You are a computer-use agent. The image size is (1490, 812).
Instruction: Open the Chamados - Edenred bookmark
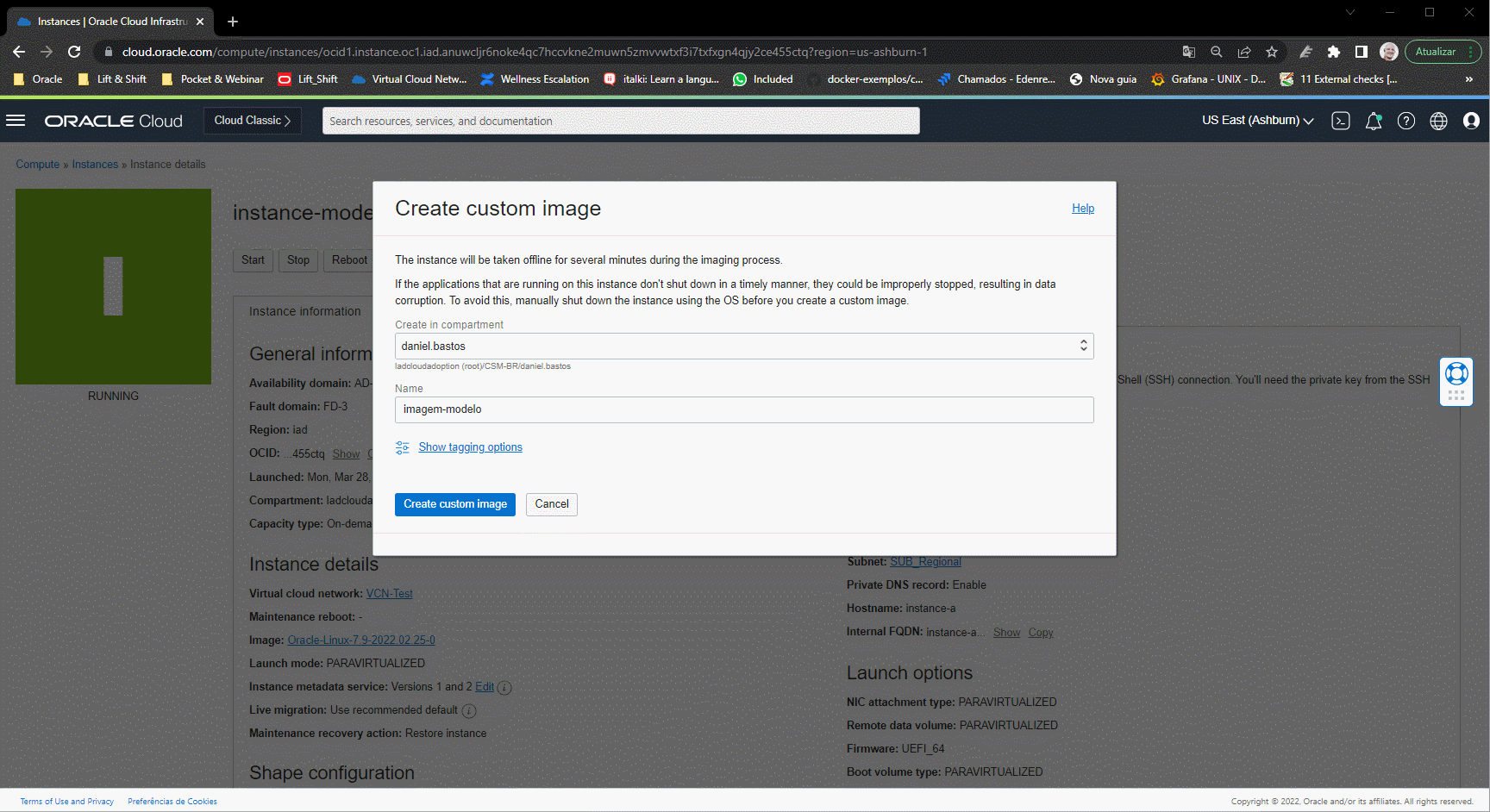coord(996,79)
